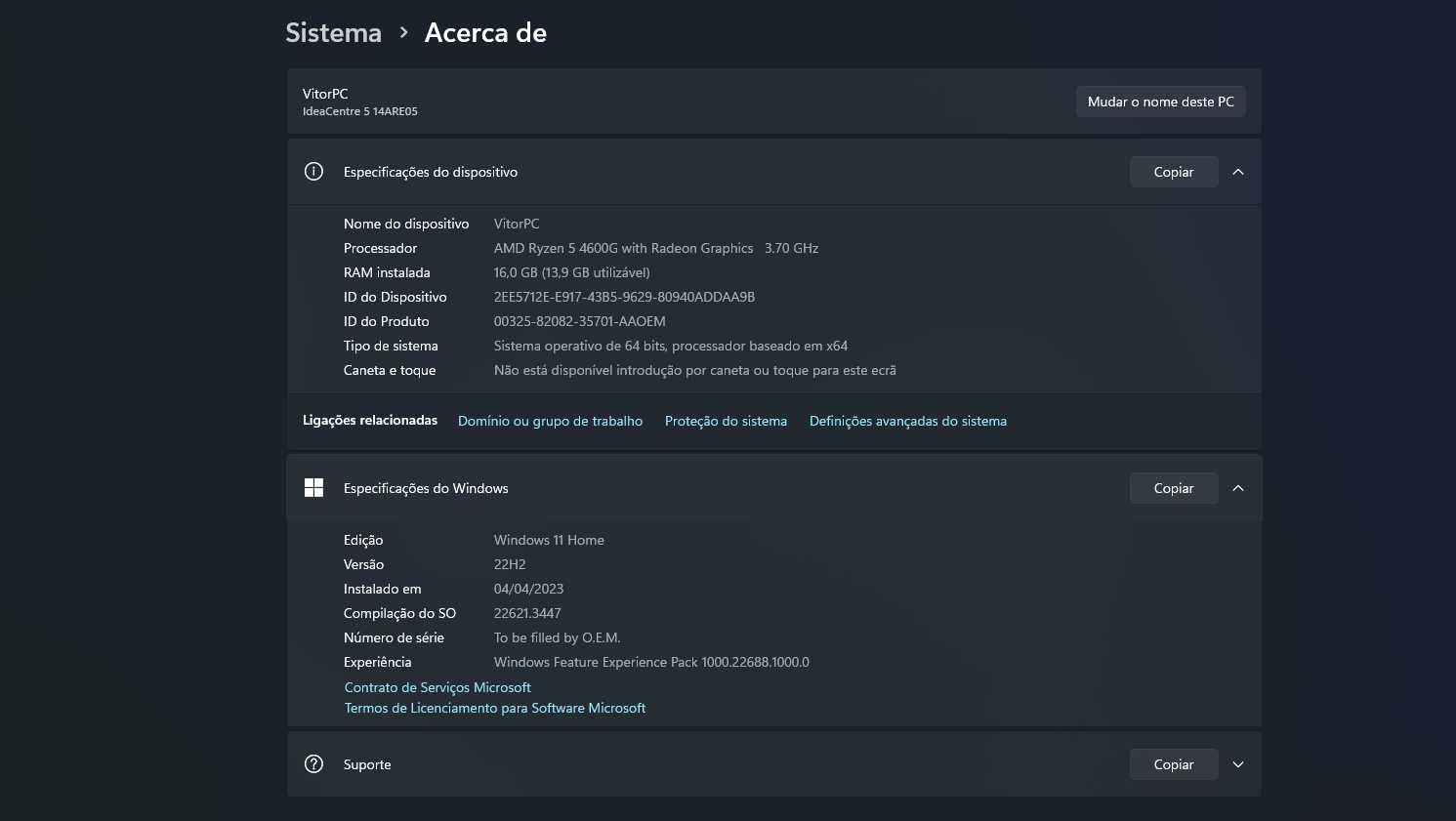Screen dimensions: 1456x821
Task: Click the Processador label
Action: point(380,248)
